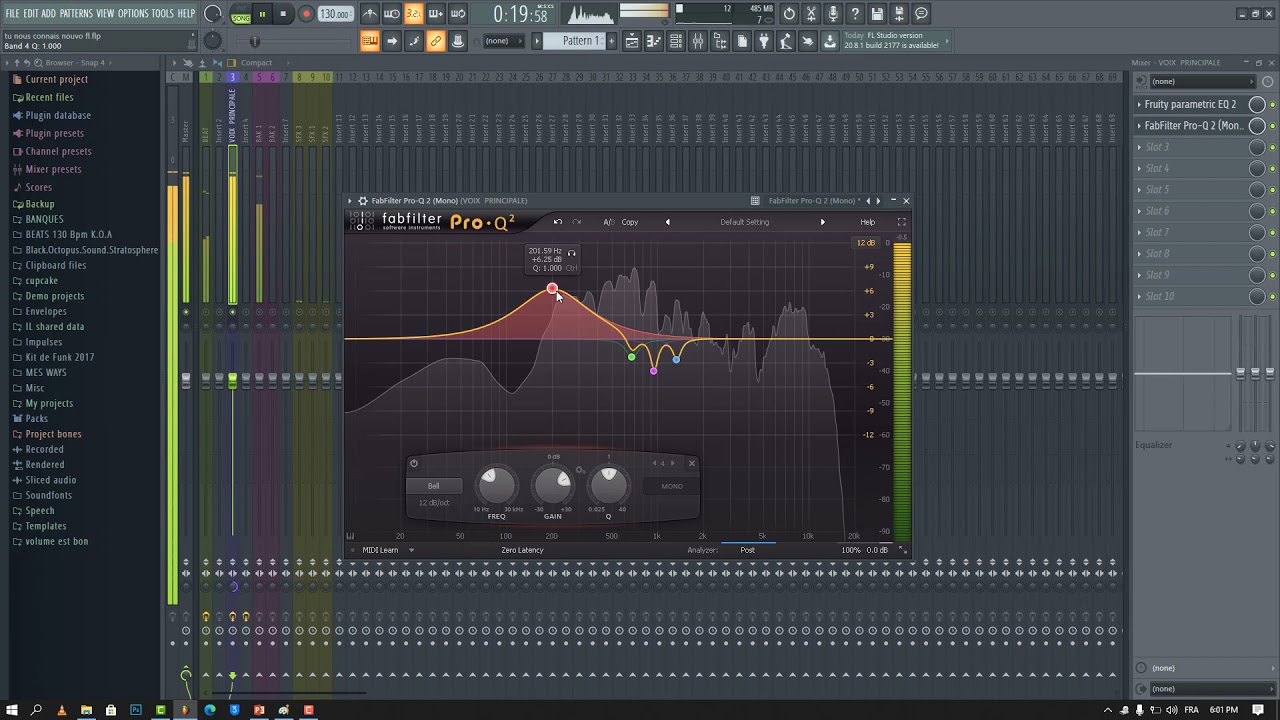
Task: Click the Q knob
Action: 608,486
